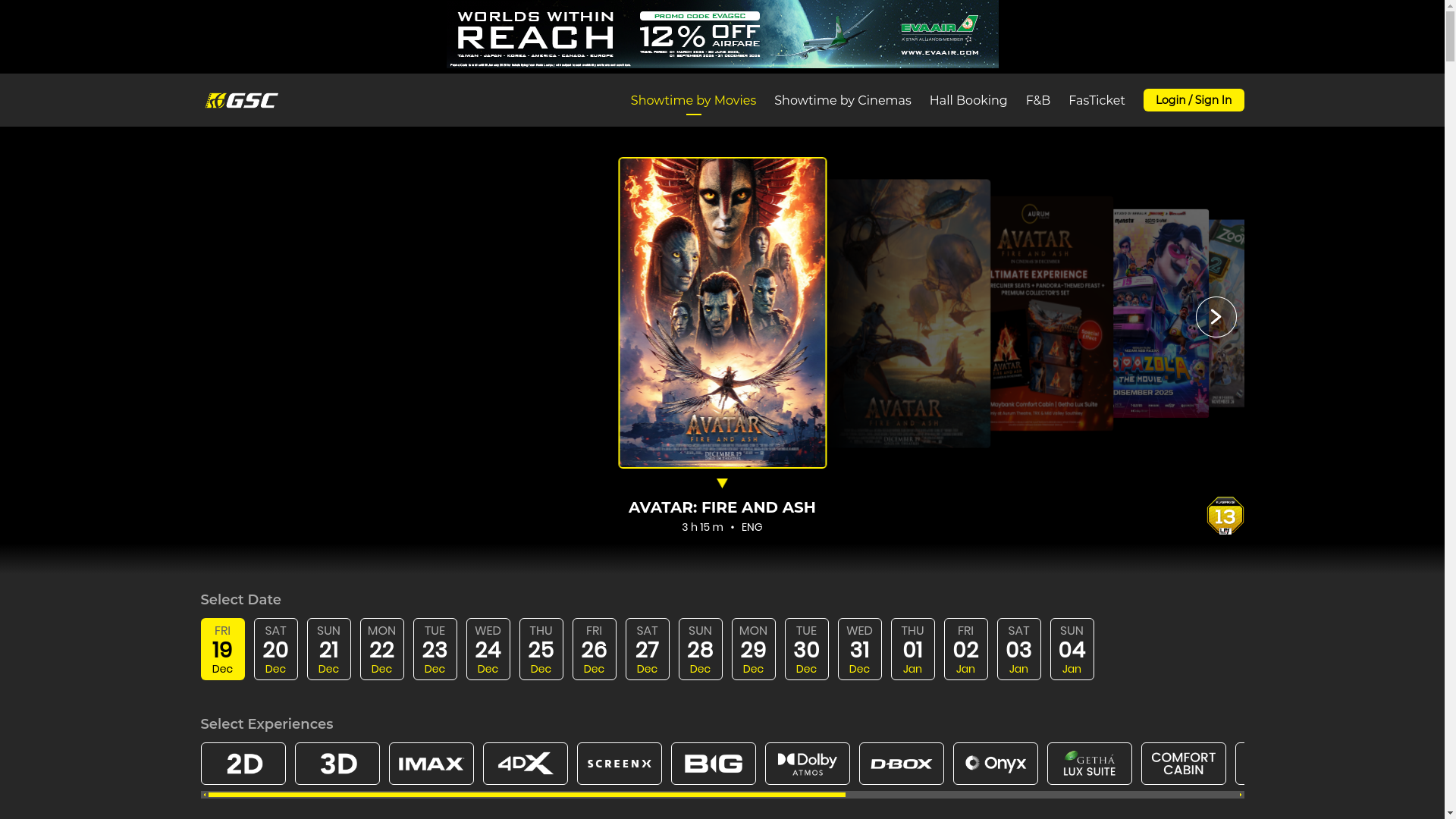The width and height of the screenshot is (1456, 819).
Task: Select the second Avatar poster in carousel
Action: point(908,313)
